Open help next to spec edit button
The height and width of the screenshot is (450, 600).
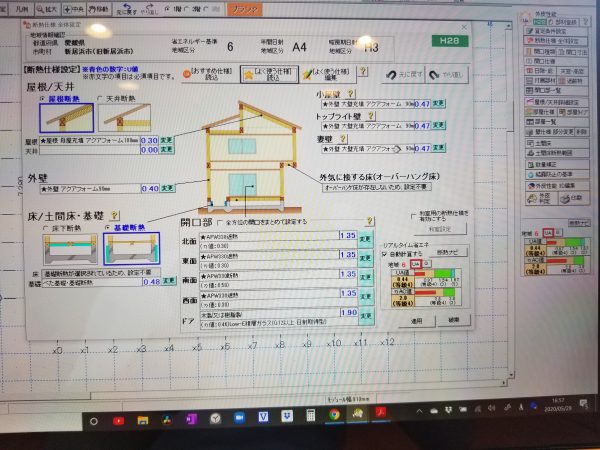[x=363, y=71]
